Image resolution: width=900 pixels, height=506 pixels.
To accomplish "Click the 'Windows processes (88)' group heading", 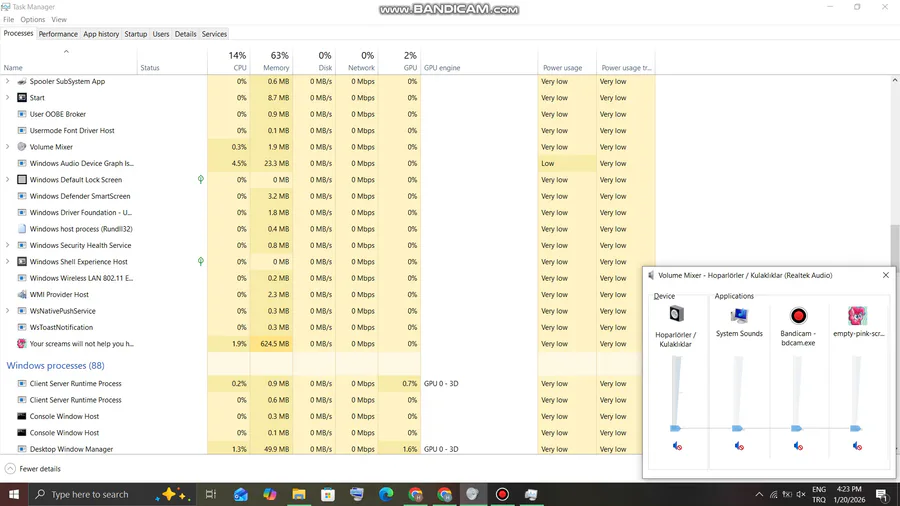I will 56,365.
